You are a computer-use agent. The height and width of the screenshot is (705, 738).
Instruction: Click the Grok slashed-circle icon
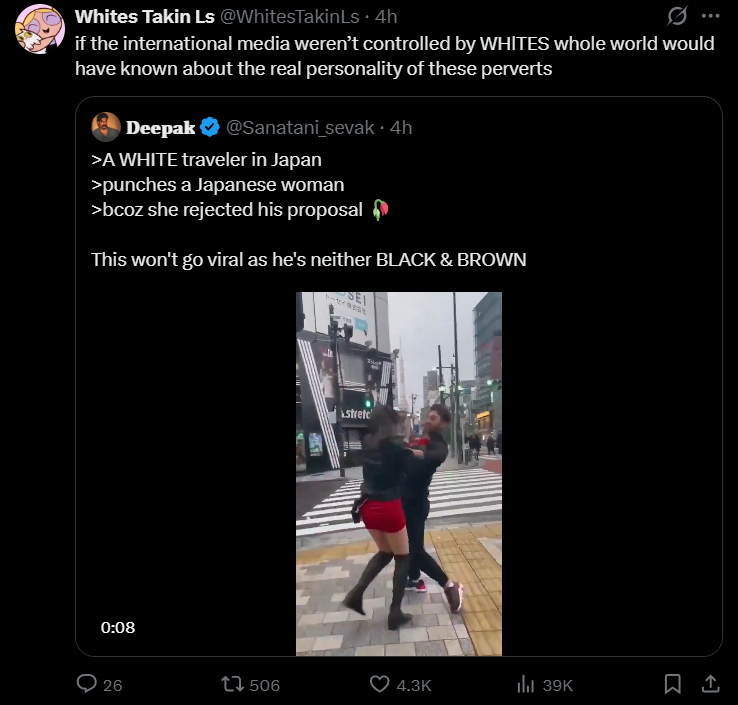[677, 16]
